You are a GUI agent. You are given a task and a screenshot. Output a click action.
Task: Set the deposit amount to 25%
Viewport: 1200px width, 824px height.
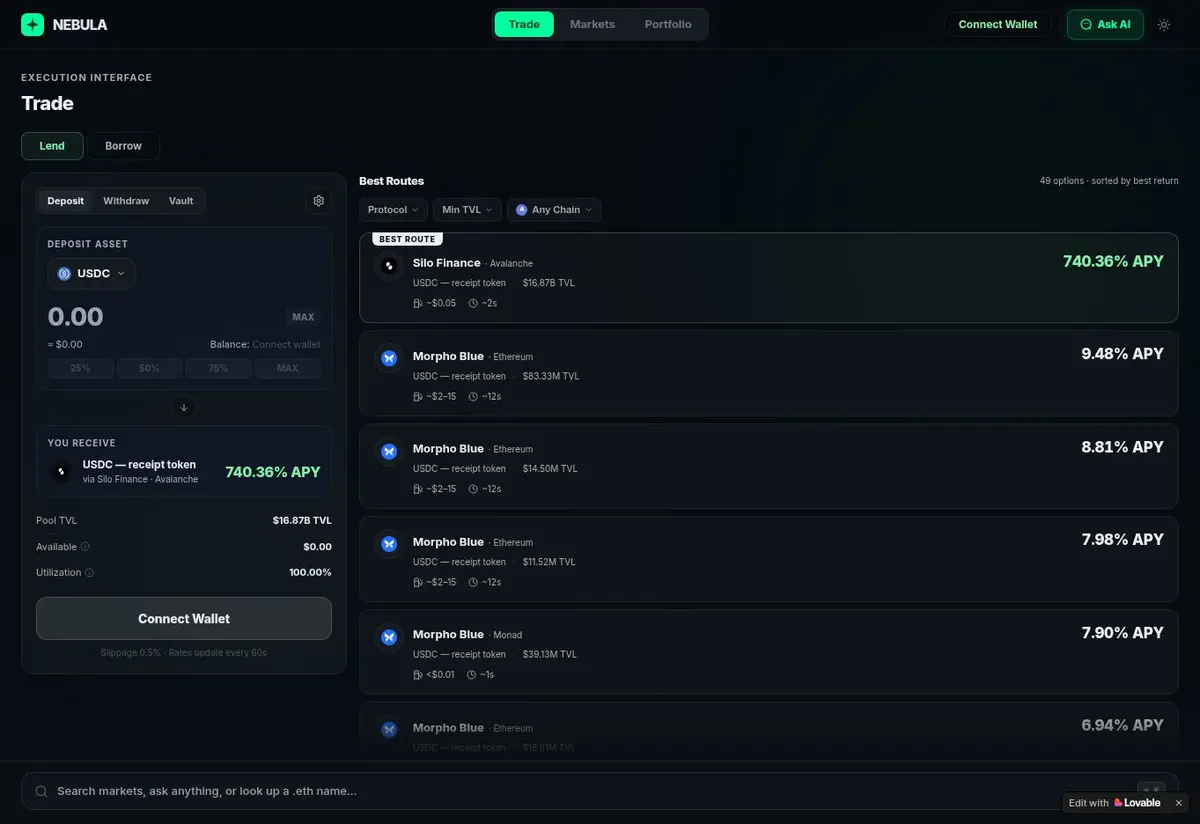[x=80, y=368]
